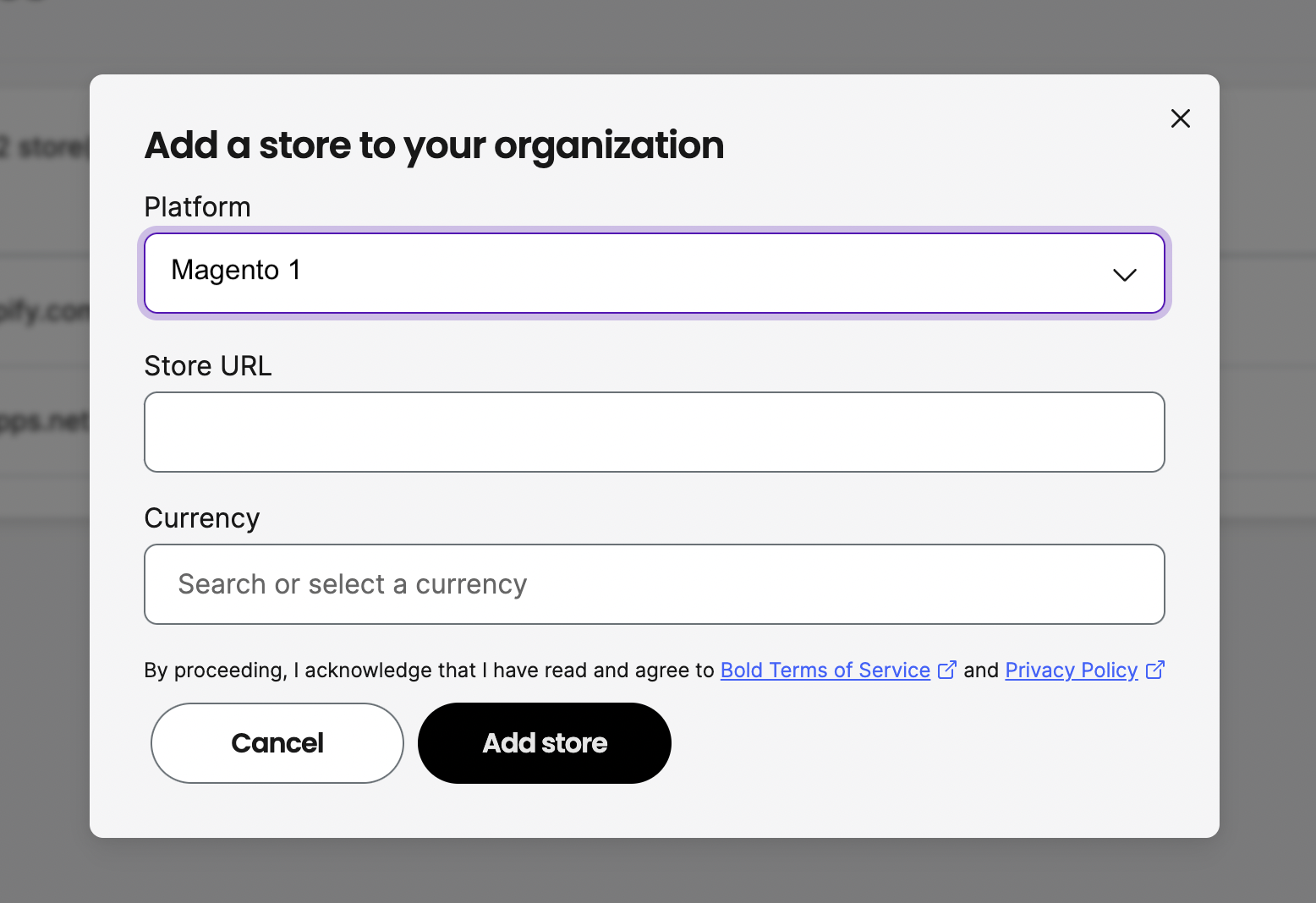Click the dialog title Add a store to your organization
Viewport: 1316px width, 903px height.
tap(434, 145)
